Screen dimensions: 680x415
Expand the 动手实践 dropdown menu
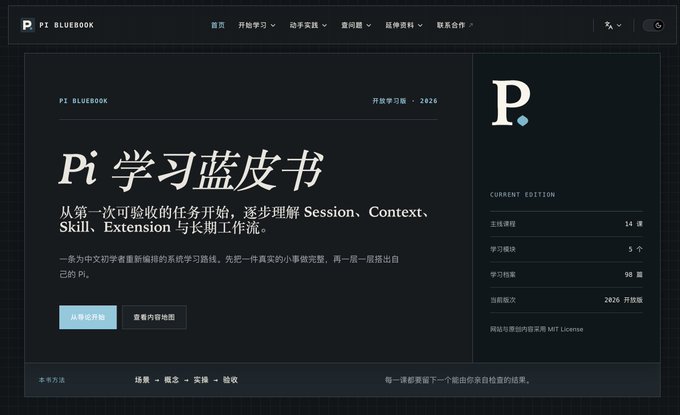(x=308, y=25)
